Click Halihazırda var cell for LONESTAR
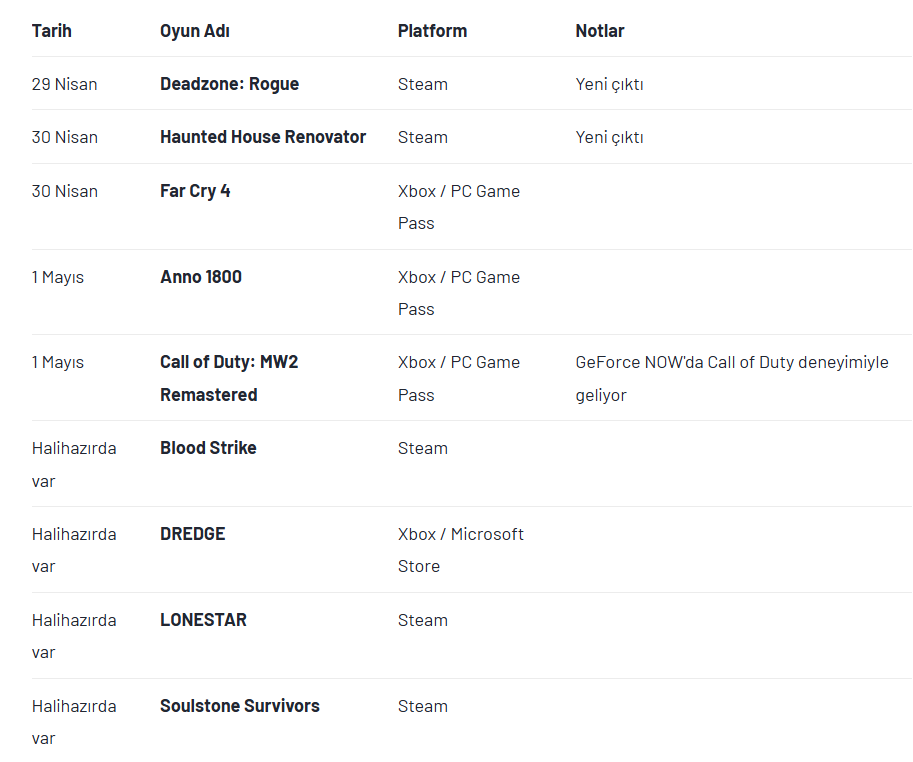The height and width of the screenshot is (762, 913). coord(74,636)
